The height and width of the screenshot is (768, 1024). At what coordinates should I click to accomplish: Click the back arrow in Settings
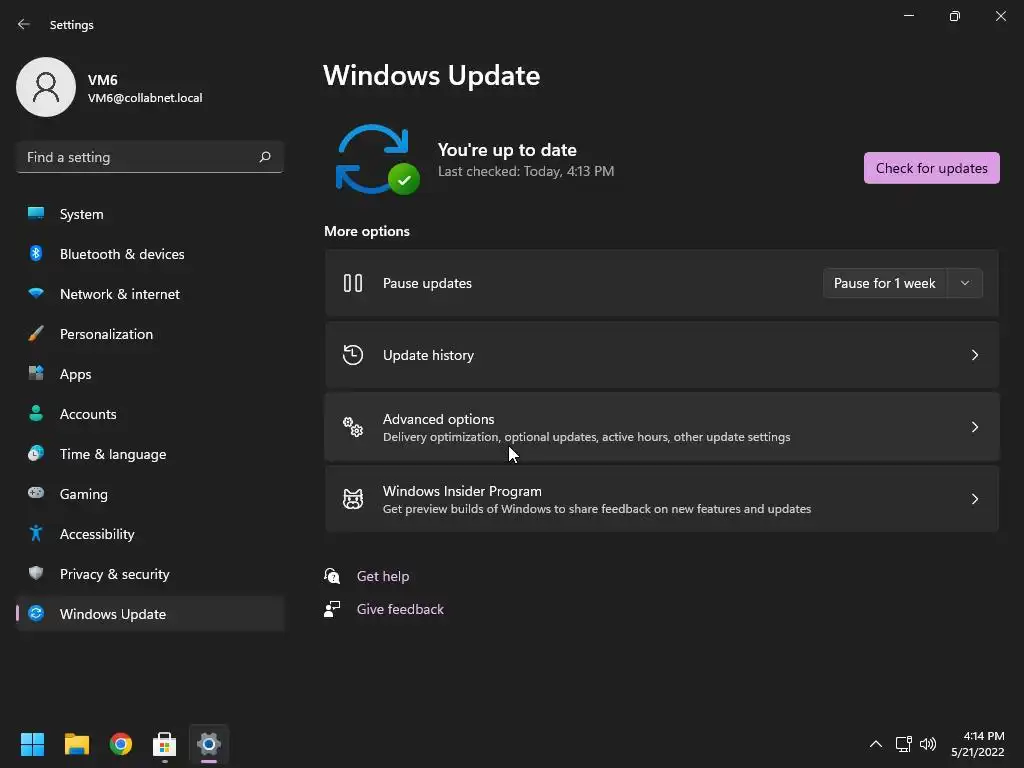point(24,24)
